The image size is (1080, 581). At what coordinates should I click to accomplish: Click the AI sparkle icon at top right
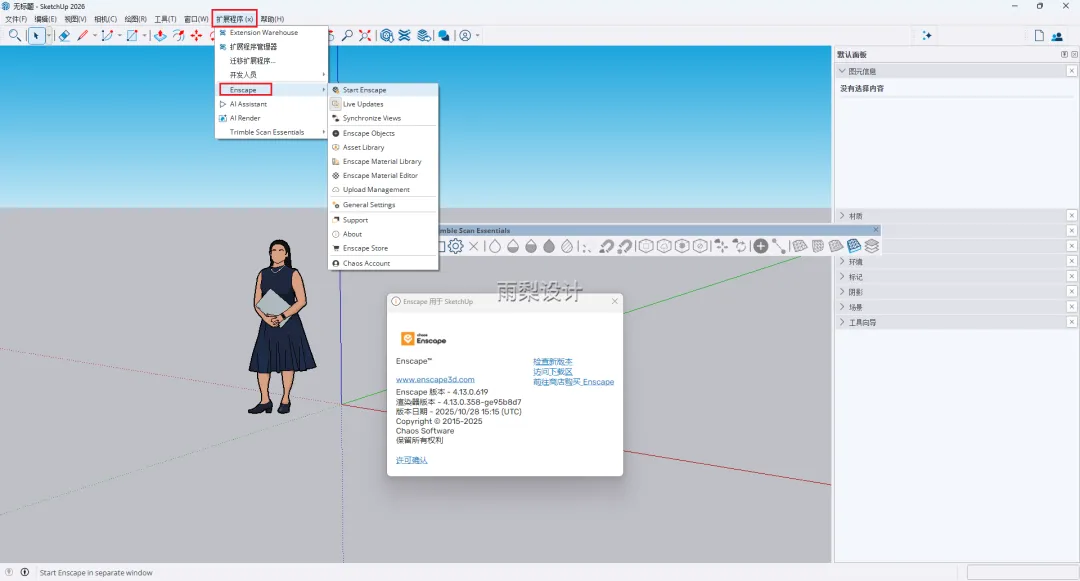pyautogui.click(x=927, y=35)
